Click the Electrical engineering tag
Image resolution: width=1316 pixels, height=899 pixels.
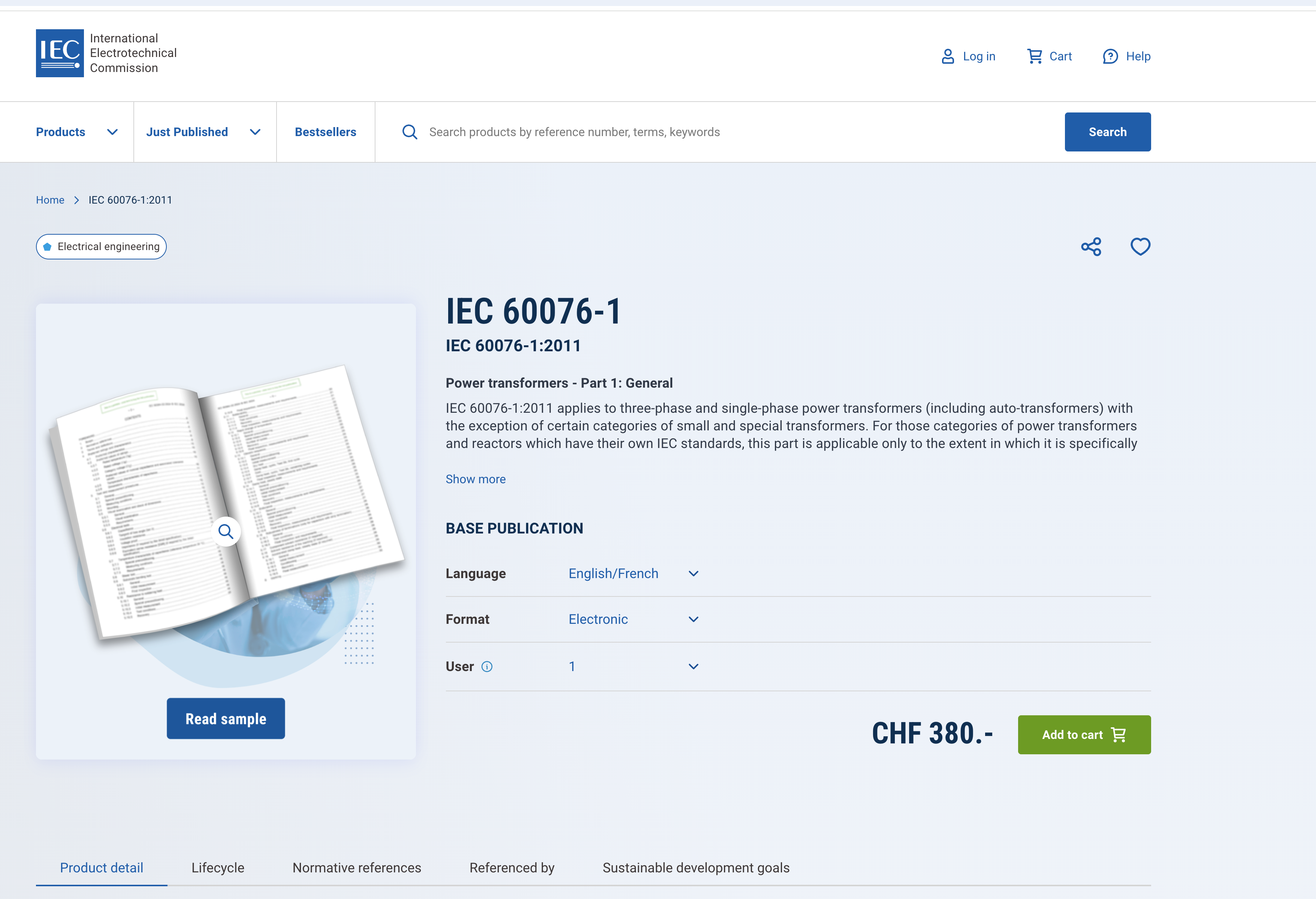(x=102, y=247)
